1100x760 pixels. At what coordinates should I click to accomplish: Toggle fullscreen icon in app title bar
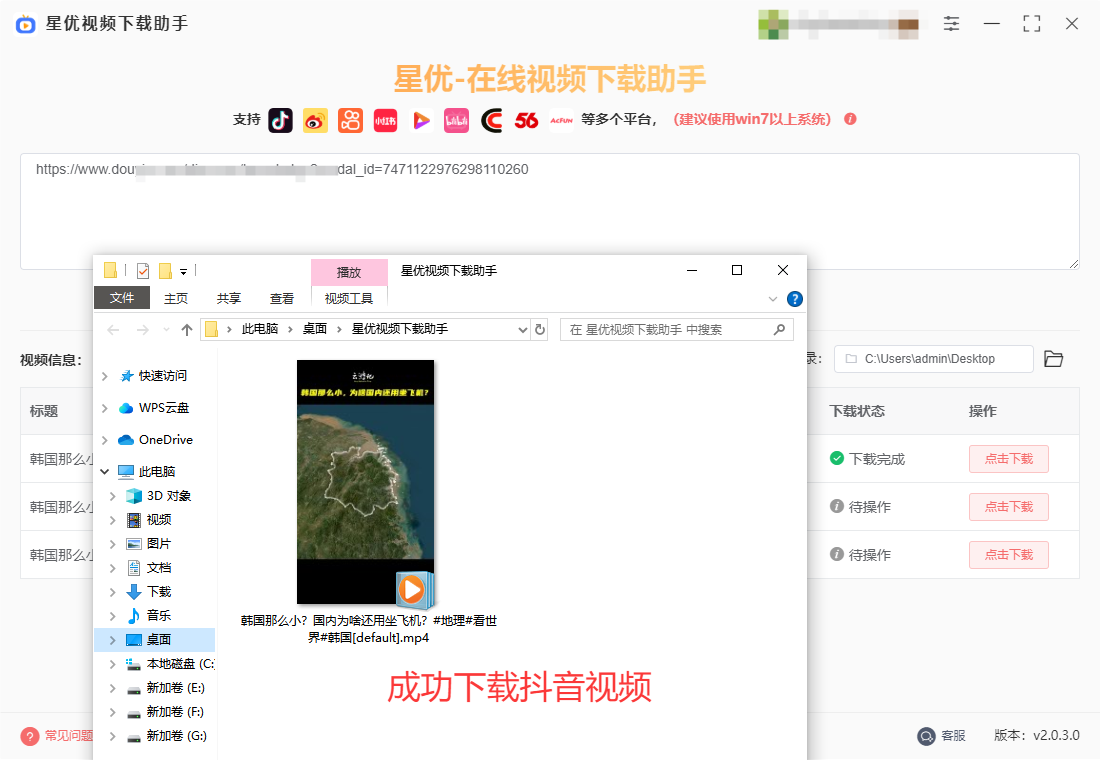(1032, 24)
